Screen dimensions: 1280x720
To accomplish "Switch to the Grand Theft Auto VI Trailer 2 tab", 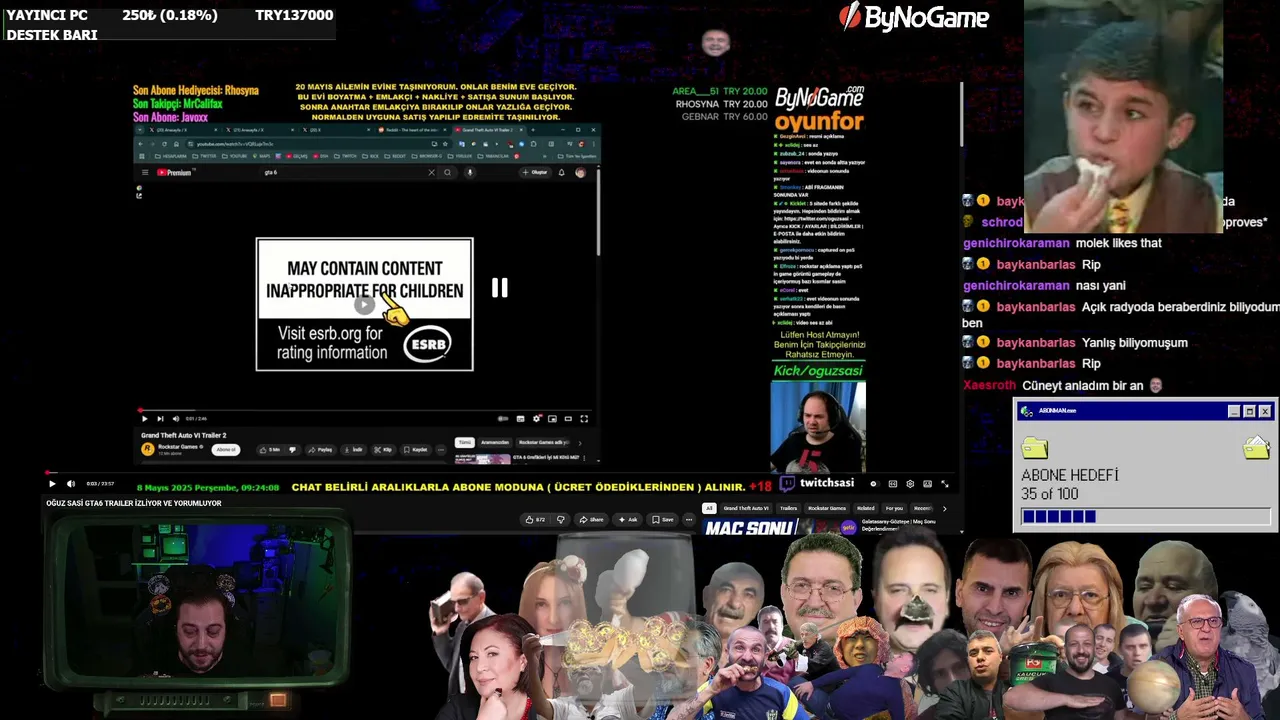I will [487, 130].
